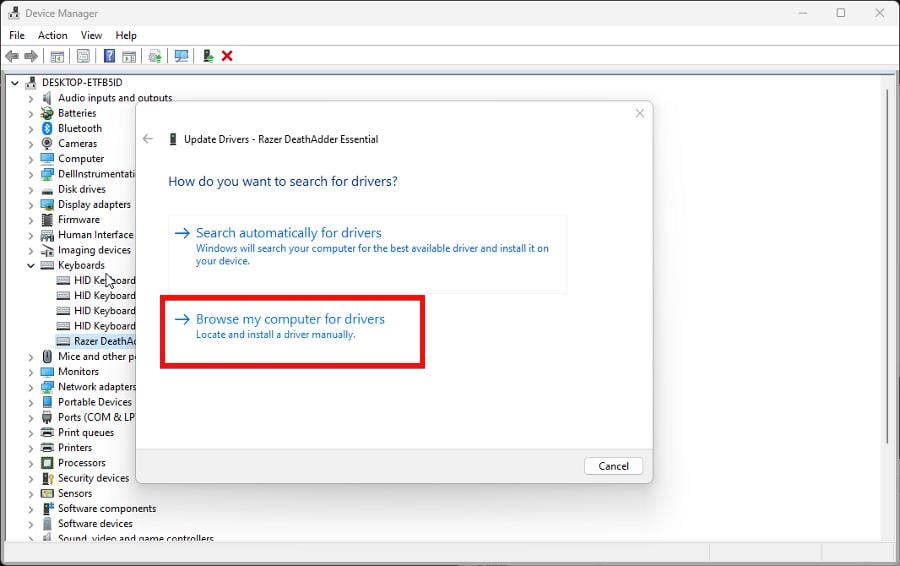Choose Search automatically for drivers

367,254
